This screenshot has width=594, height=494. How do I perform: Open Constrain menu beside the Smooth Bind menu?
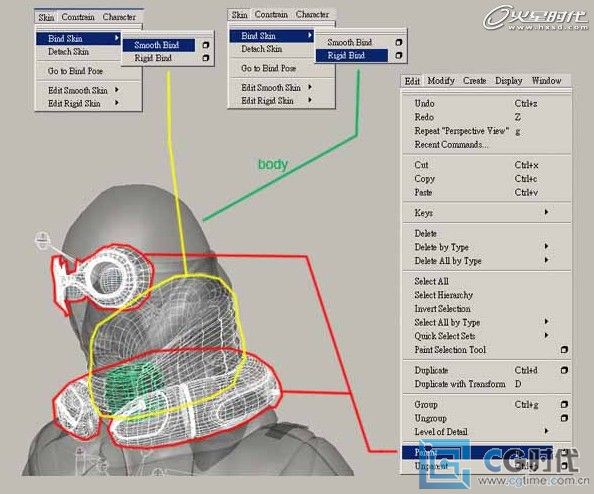(x=78, y=17)
